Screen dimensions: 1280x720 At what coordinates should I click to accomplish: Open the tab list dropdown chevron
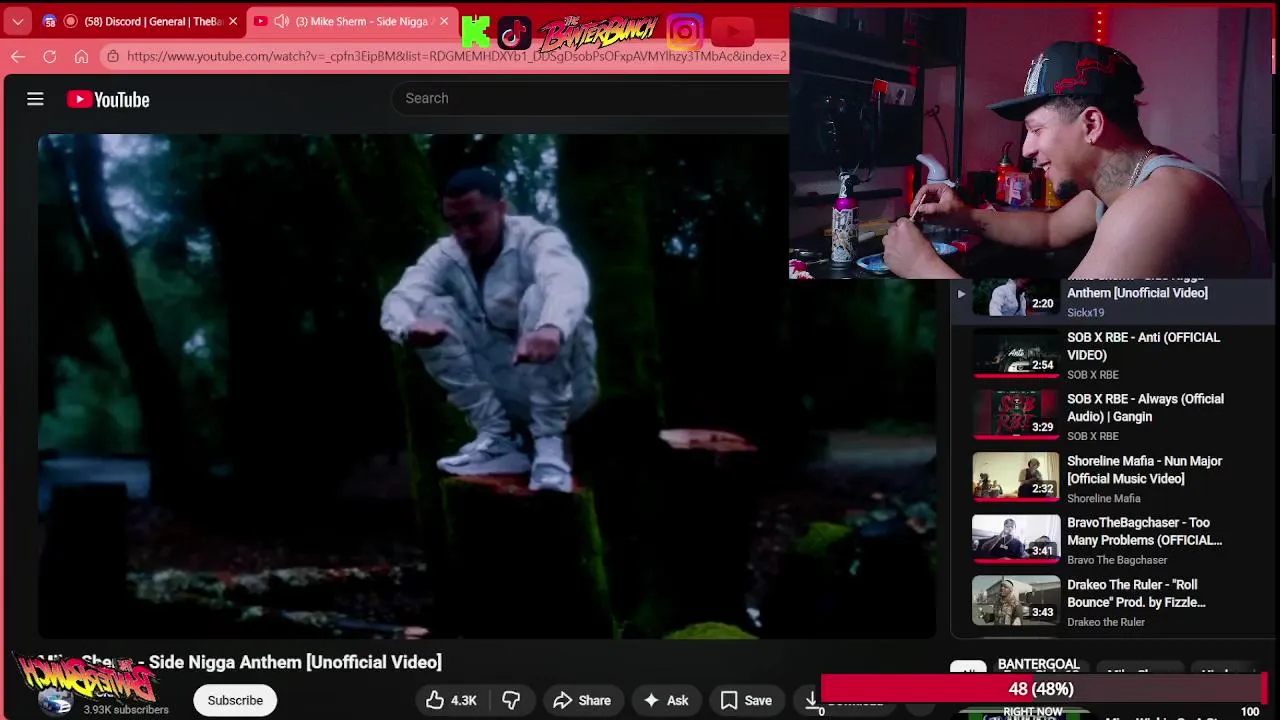[18, 21]
